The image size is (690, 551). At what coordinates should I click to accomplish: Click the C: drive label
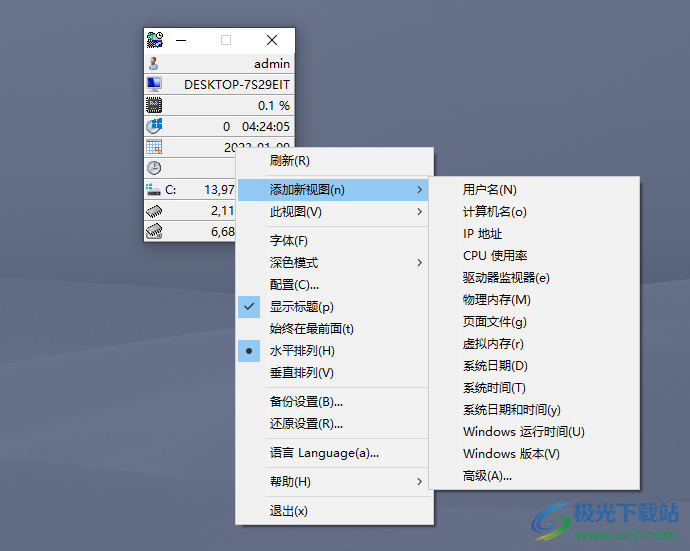(x=170, y=190)
